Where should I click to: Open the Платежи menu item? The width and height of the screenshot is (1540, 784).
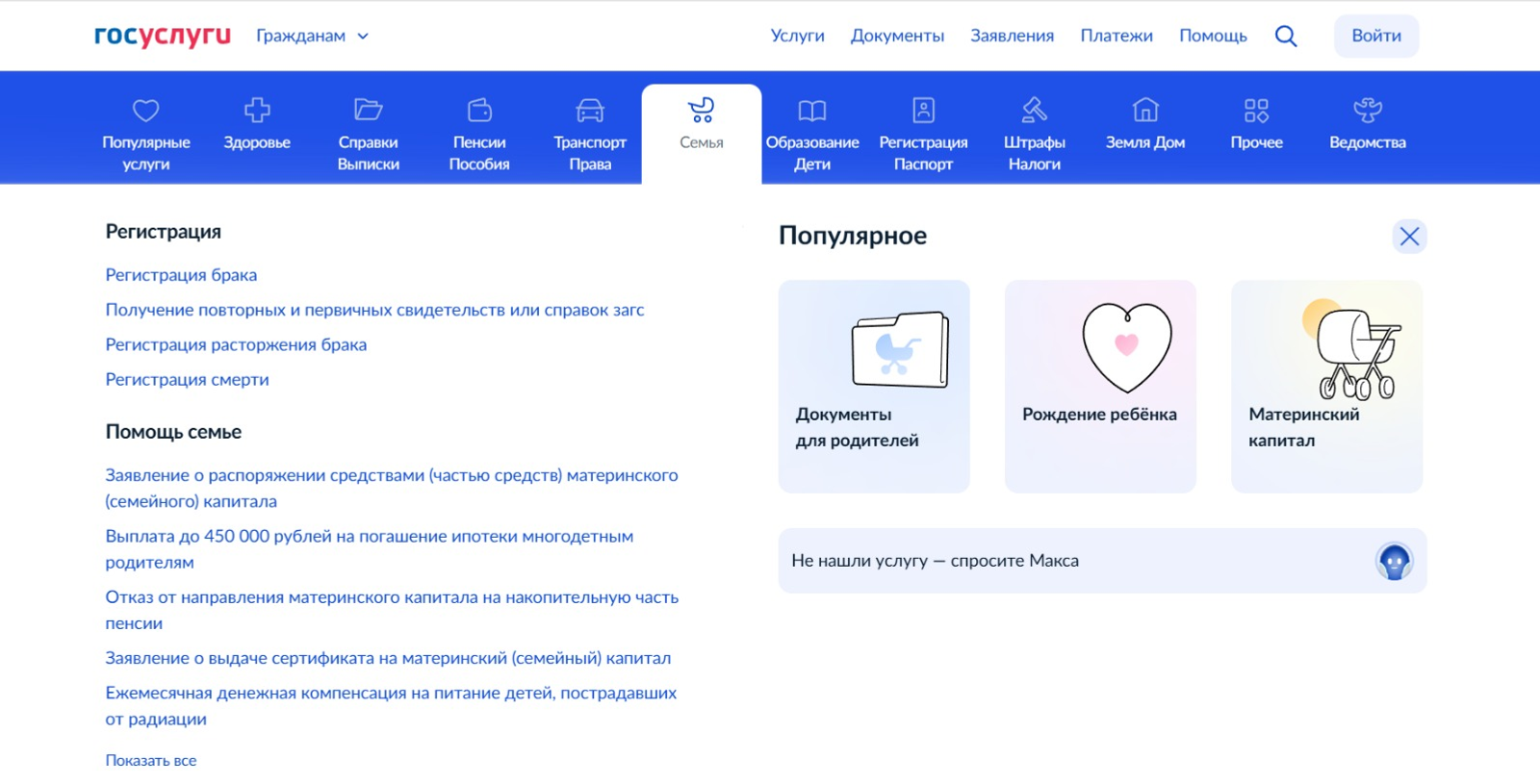pyautogui.click(x=1116, y=36)
